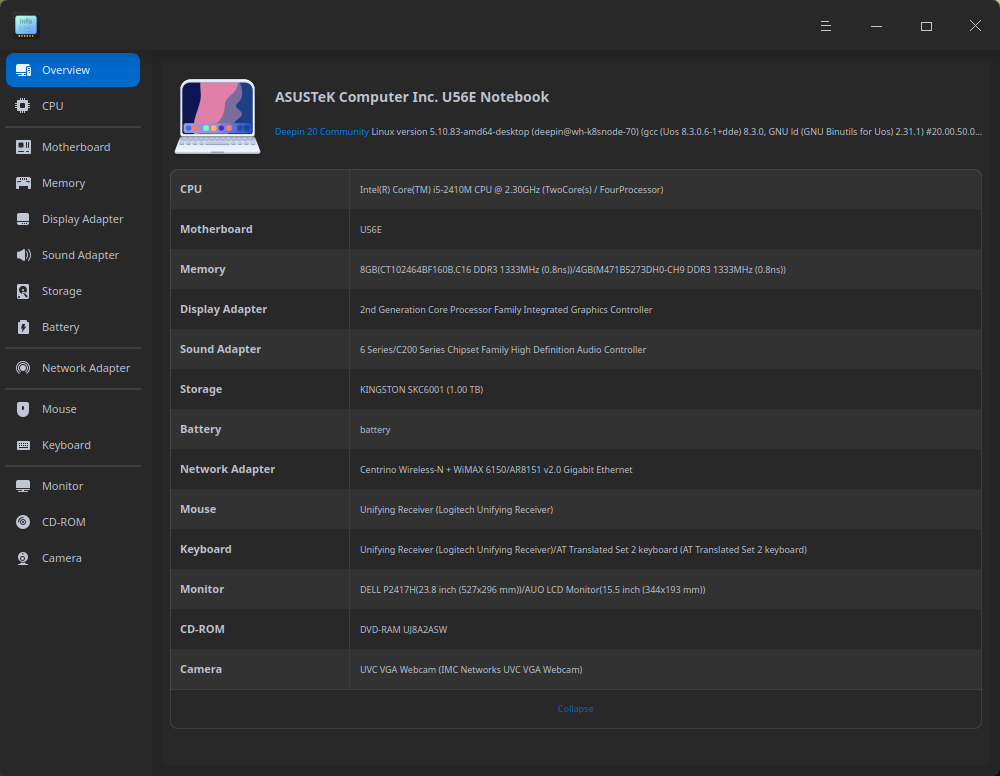Viewport: 1000px width, 776px height.
Task: Click the CD-ROM disc icon
Action: tap(23, 522)
